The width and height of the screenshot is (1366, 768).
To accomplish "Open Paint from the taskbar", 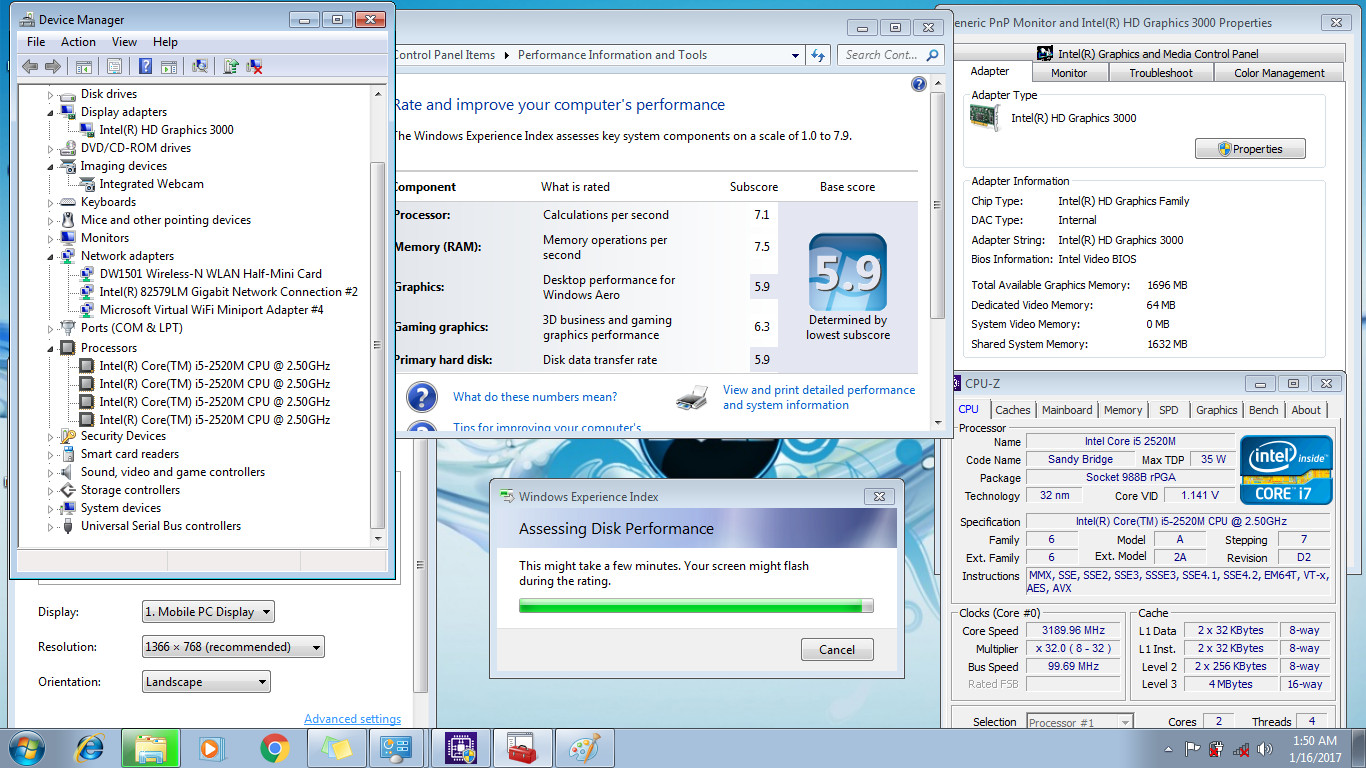I will point(585,748).
